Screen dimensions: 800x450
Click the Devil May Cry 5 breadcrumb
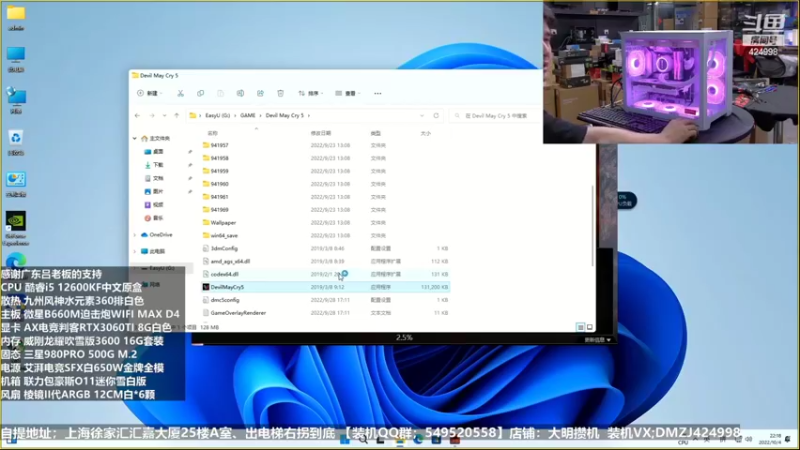point(285,116)
